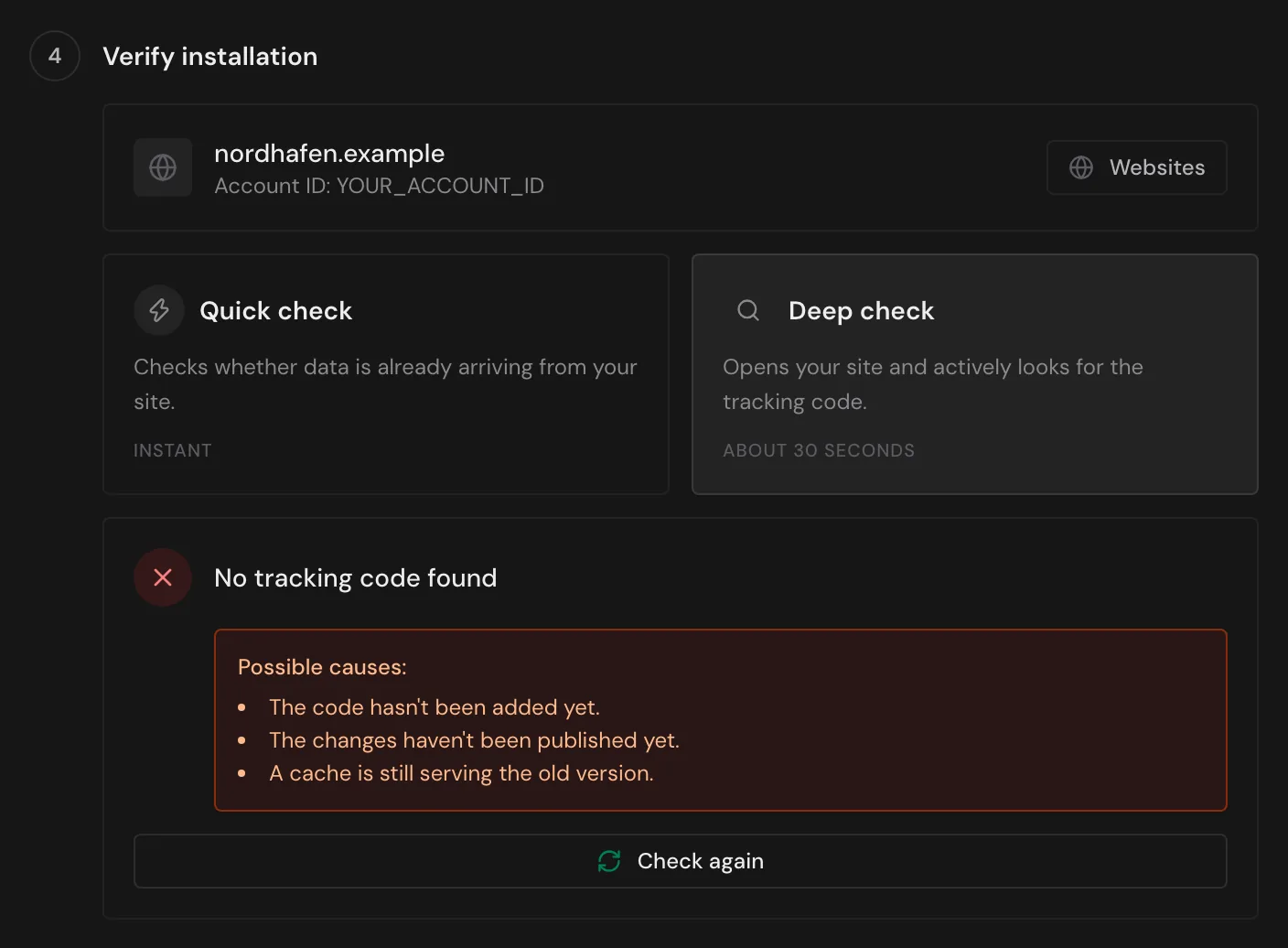Click the globe icon in Websites button

click(1081, 167)
